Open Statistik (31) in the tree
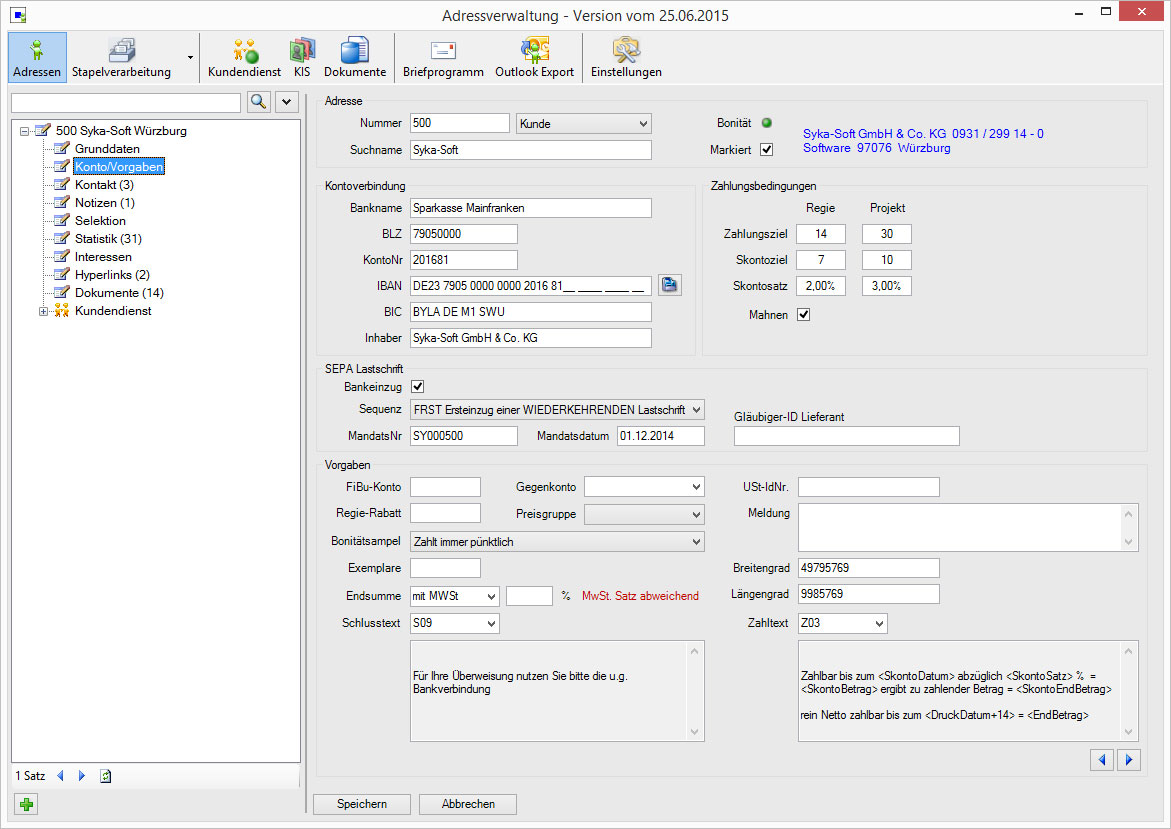This screenshot has width=1171, height=829. 108,239
